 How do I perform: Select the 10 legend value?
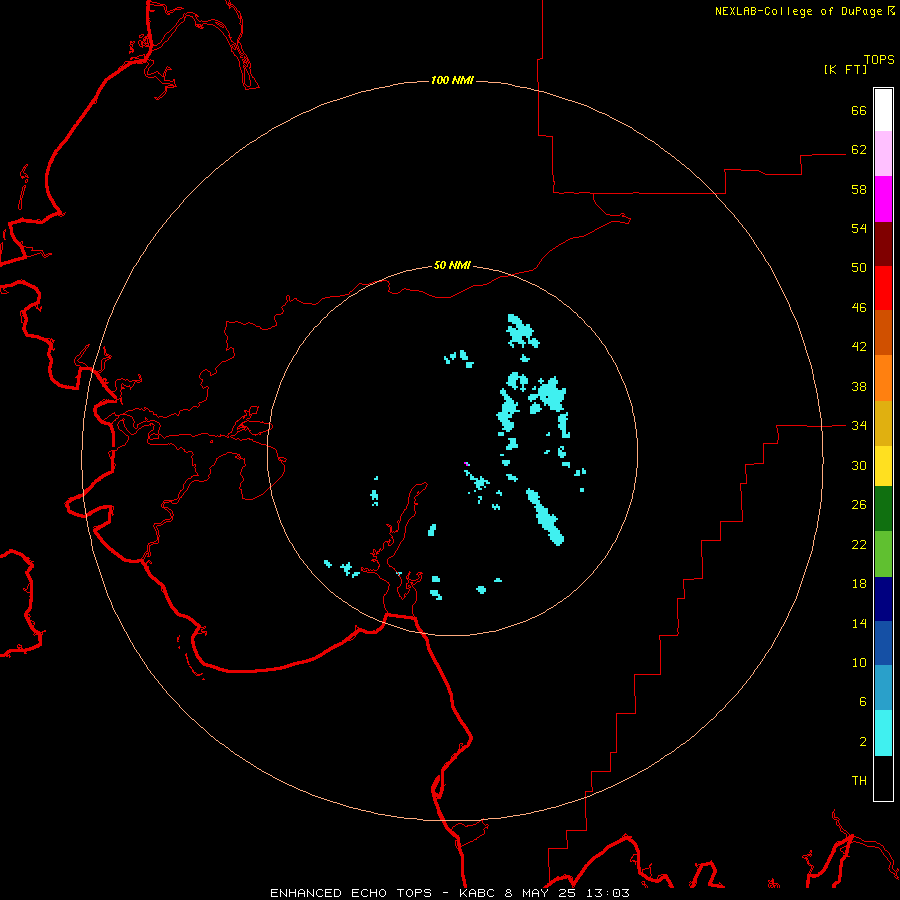[859, 662]
